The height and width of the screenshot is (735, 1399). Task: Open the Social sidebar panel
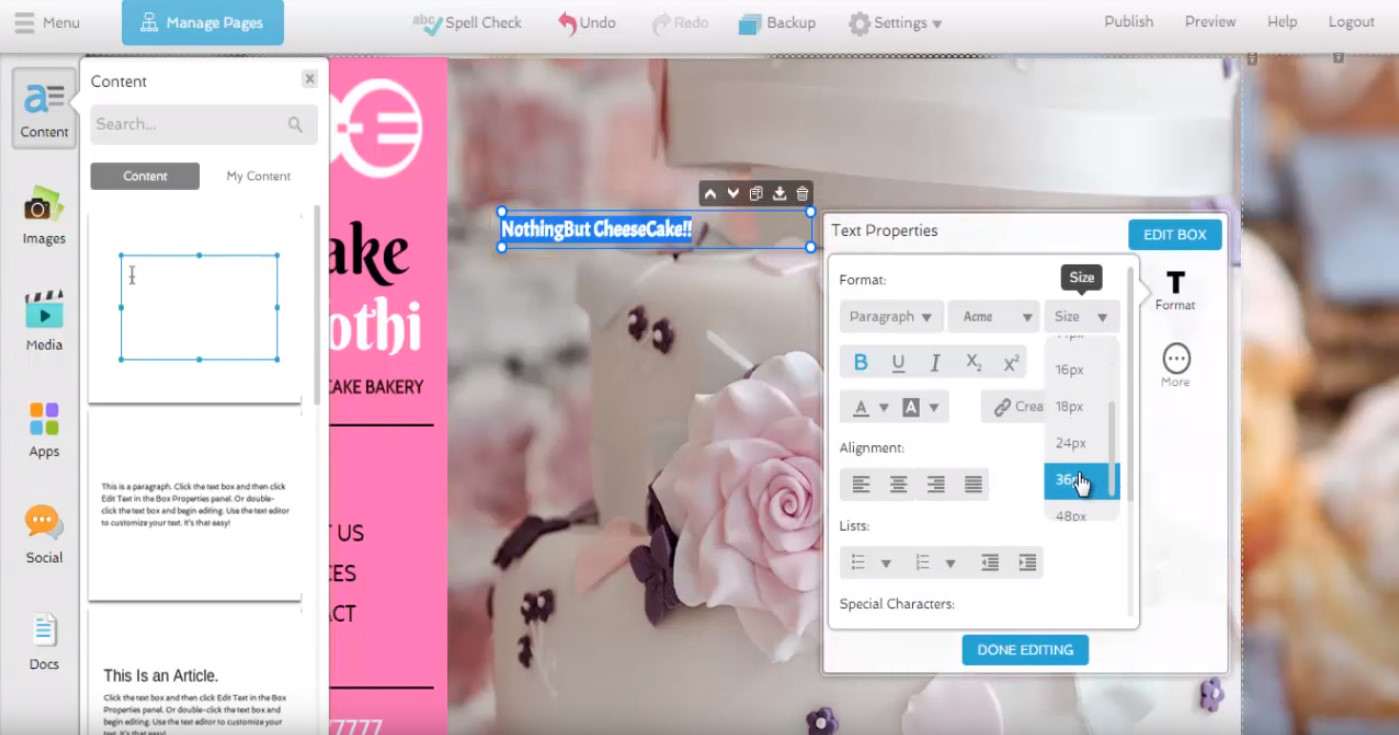tap(44, 534)
